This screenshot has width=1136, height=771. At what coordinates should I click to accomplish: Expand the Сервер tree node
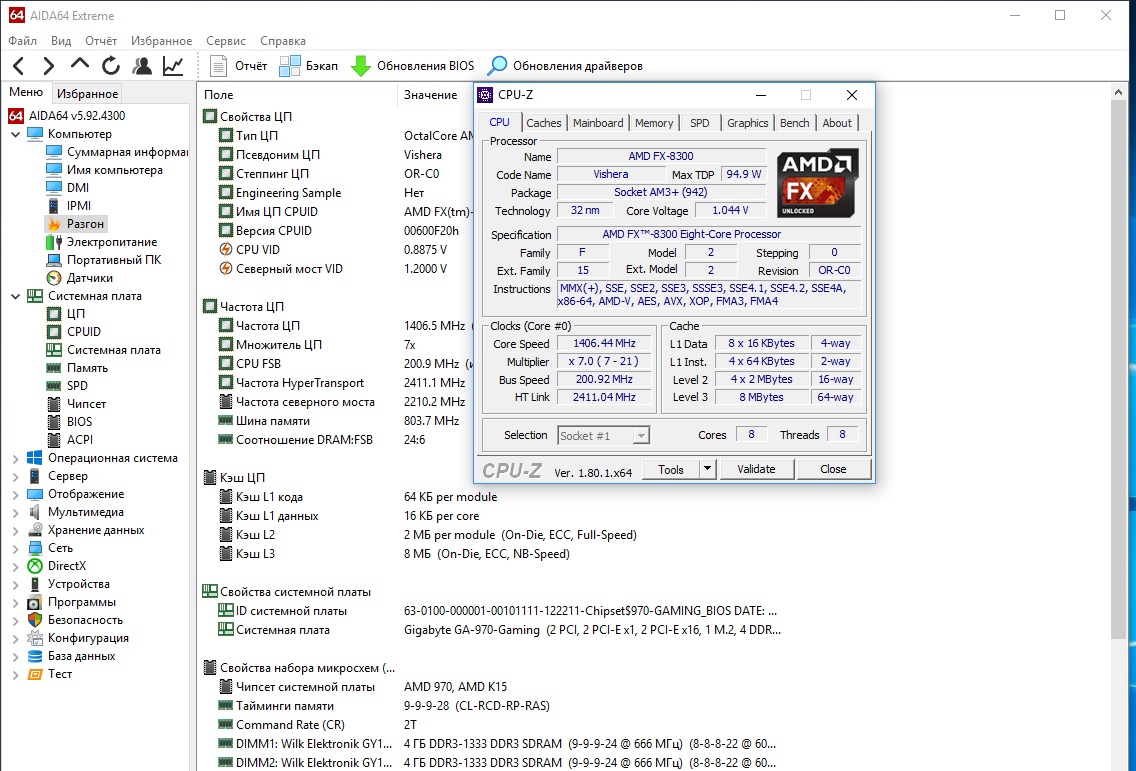pos(15,476)
